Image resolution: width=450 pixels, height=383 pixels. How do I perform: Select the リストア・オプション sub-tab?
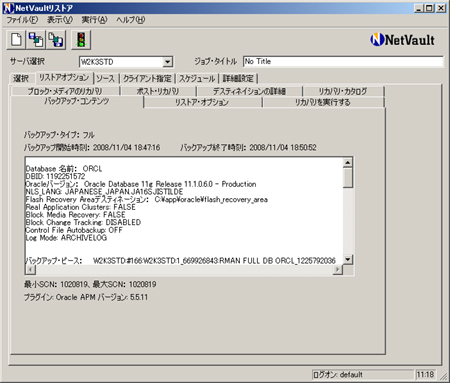tap(202, 102)
